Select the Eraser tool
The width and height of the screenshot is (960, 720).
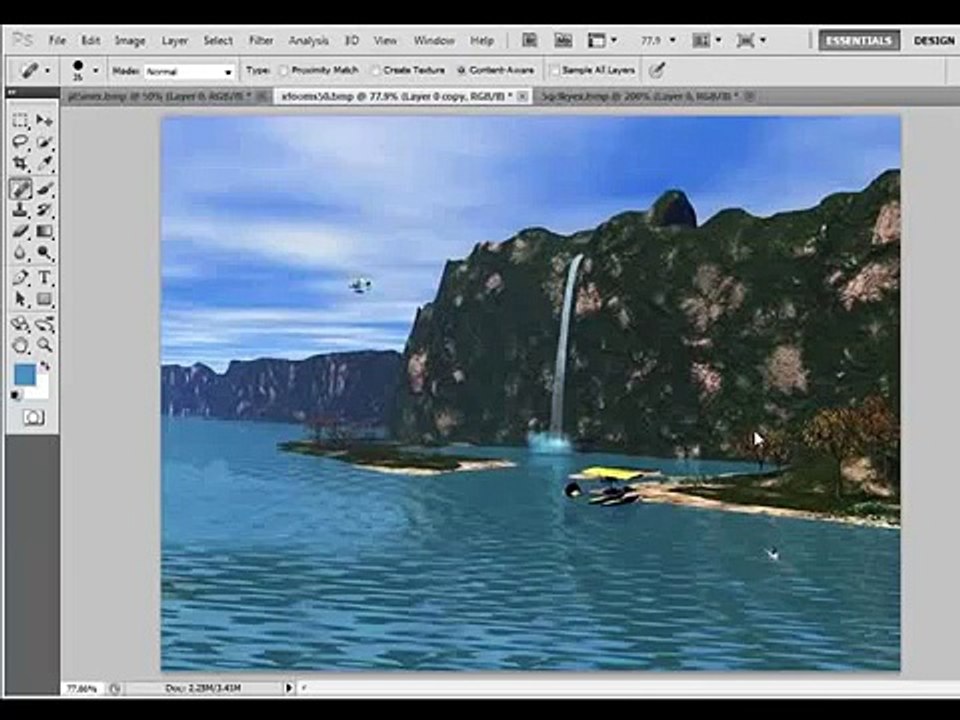(20, 231)
